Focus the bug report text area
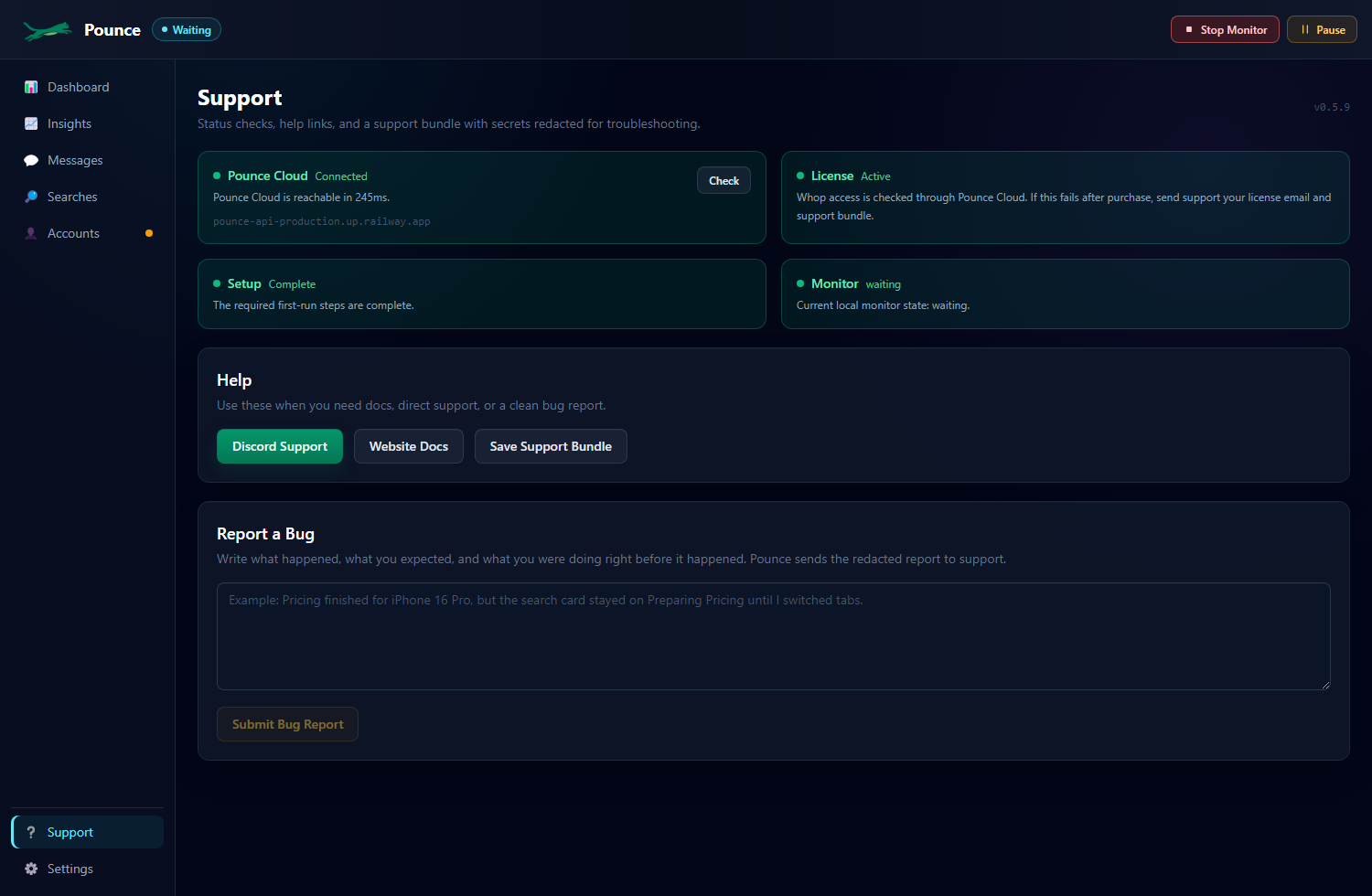The width and height of the screenshot is (1372, 896). coord(774,636)
